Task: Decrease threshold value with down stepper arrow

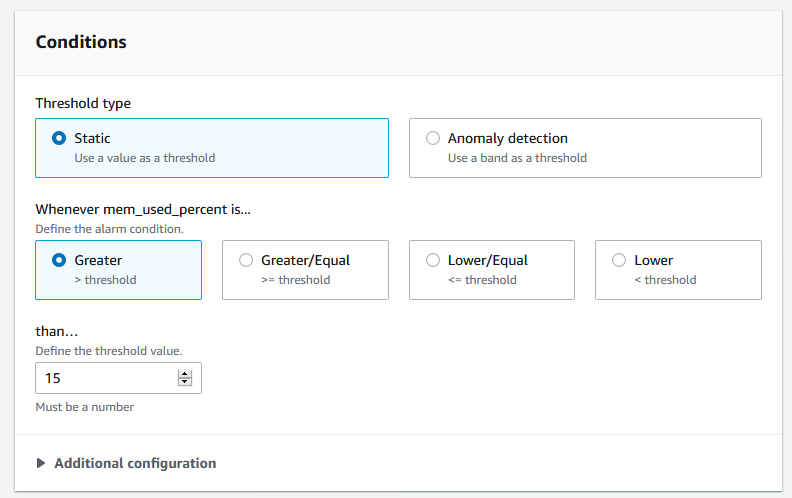Action: (185, 381)
